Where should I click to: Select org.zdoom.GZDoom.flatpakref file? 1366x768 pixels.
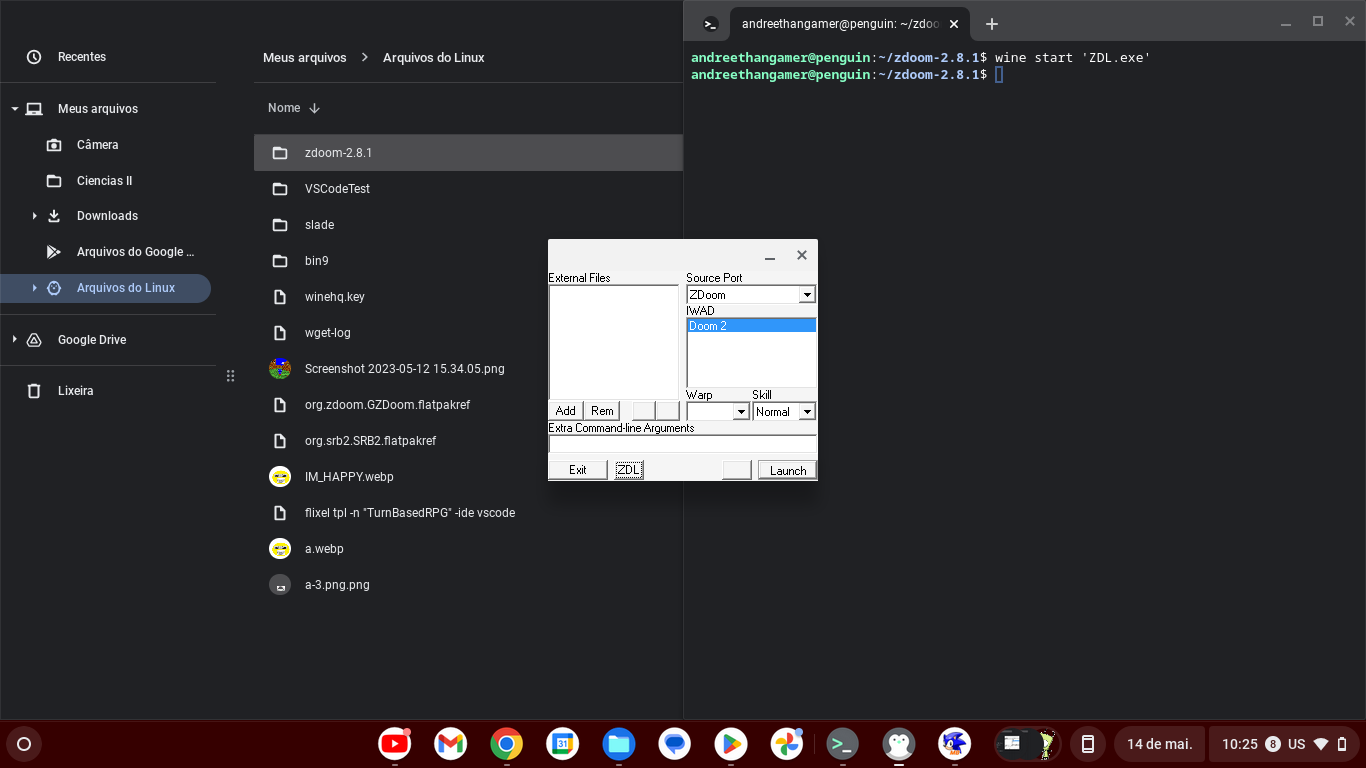[400, 405]
